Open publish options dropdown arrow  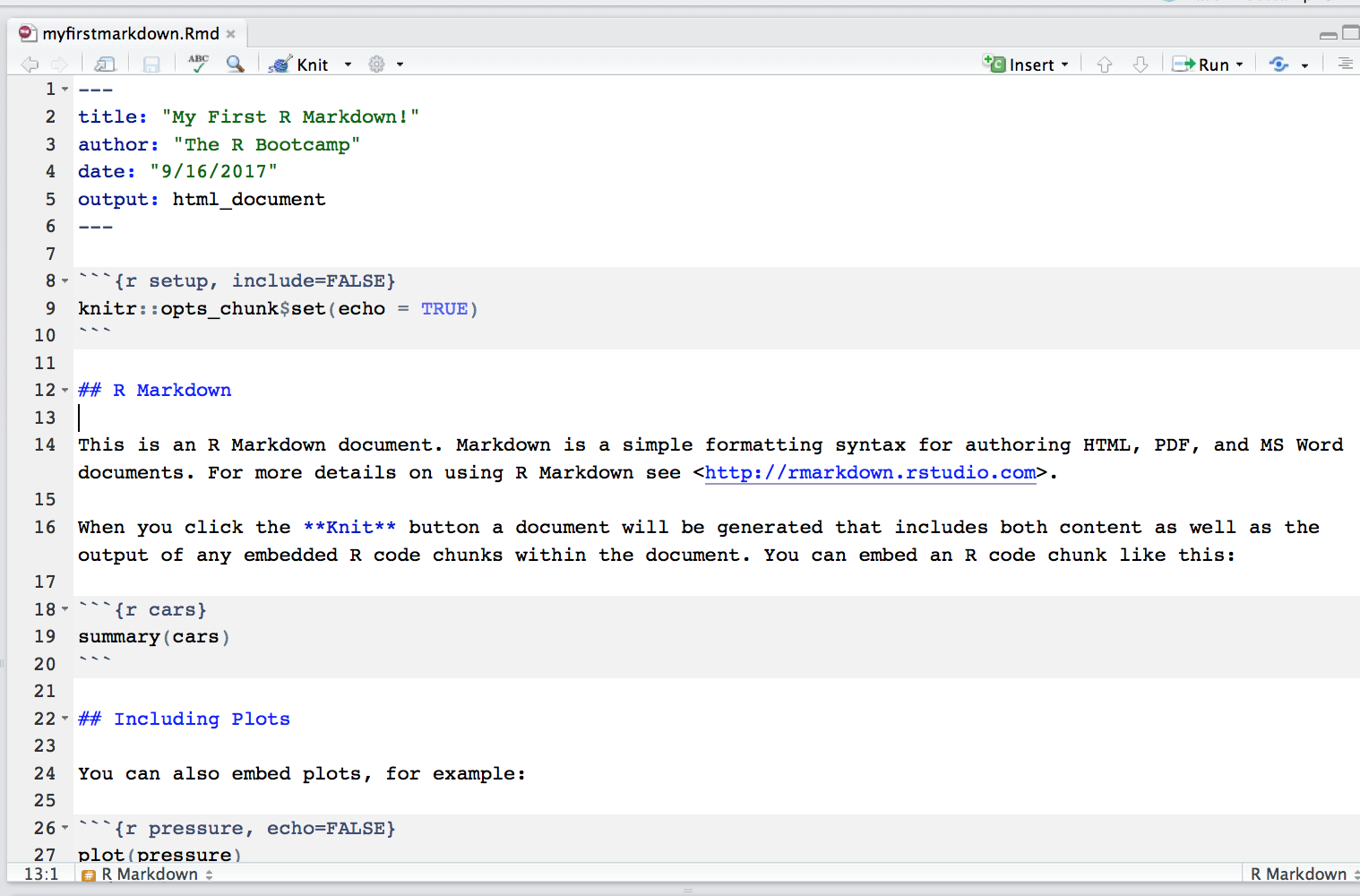(1305, 65)
